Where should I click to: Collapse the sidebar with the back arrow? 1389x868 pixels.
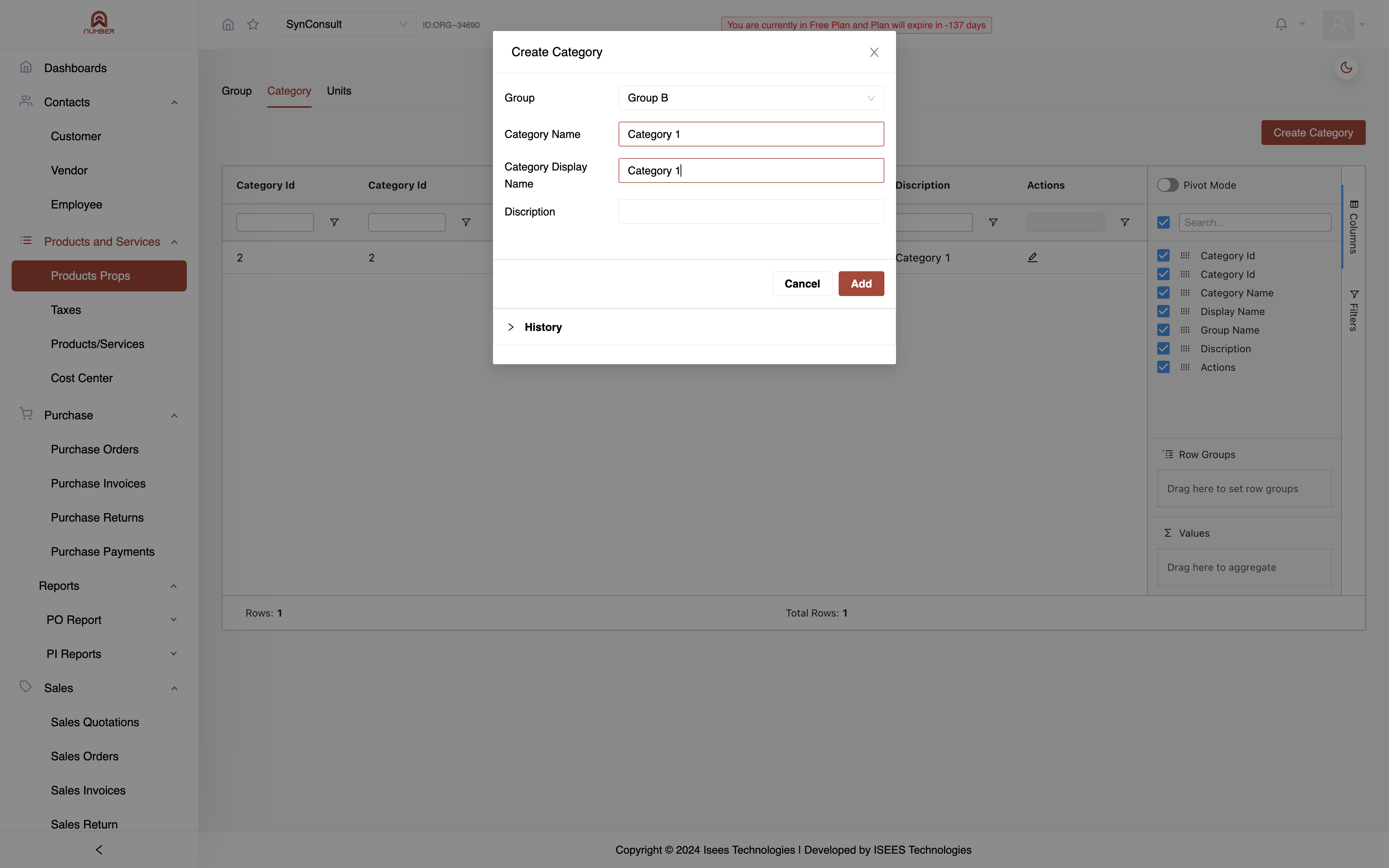[x=99, y=849]
